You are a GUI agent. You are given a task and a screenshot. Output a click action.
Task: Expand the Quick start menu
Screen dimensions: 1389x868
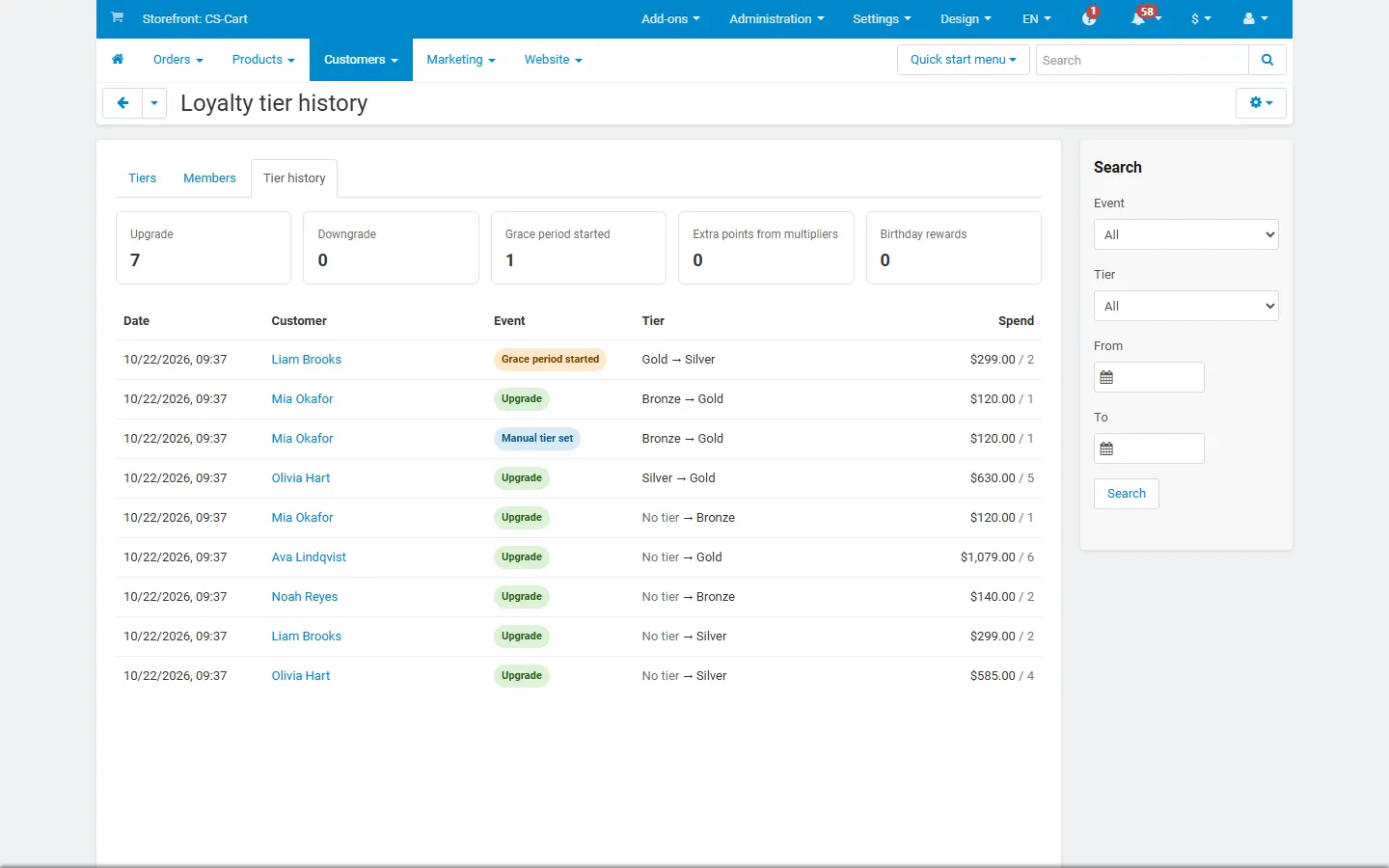pyautogui.click(x=964, y=60)
